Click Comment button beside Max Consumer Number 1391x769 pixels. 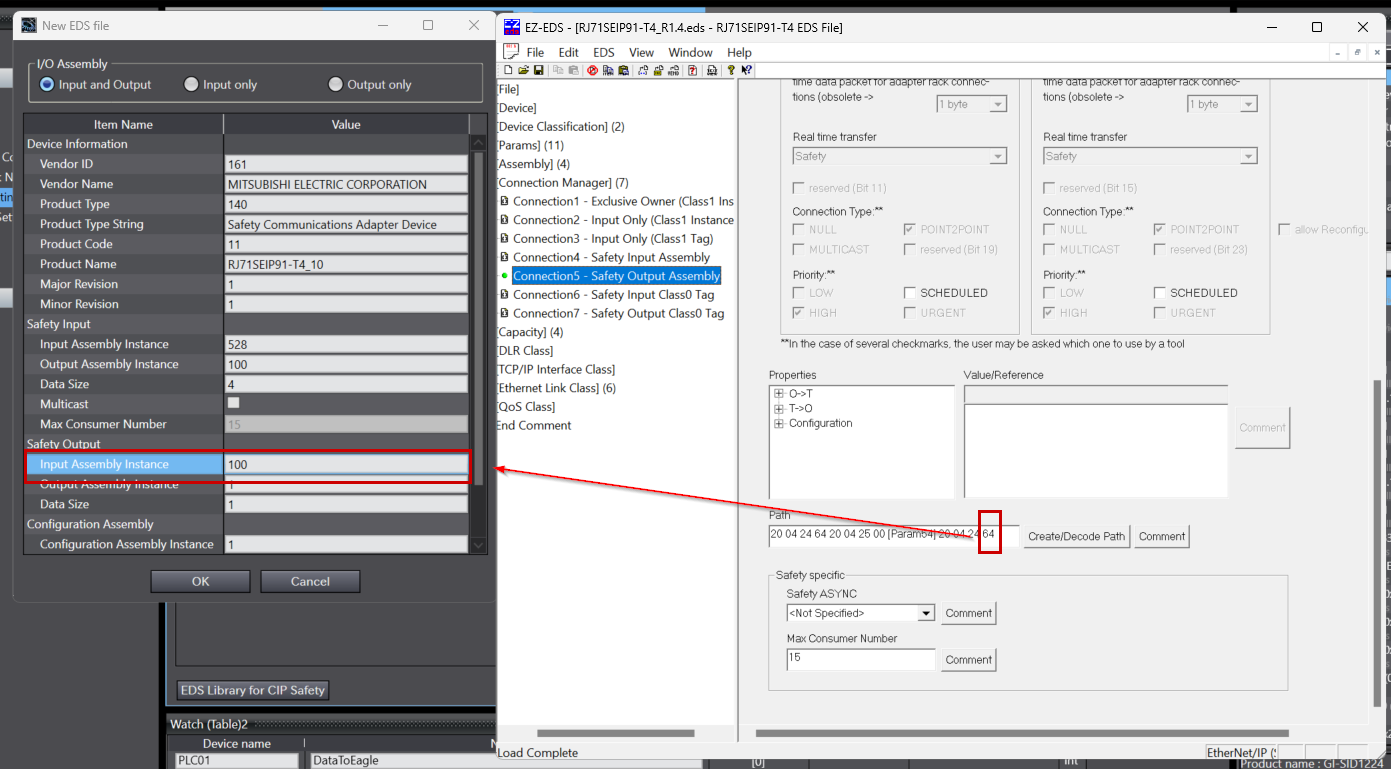[968, 659]
